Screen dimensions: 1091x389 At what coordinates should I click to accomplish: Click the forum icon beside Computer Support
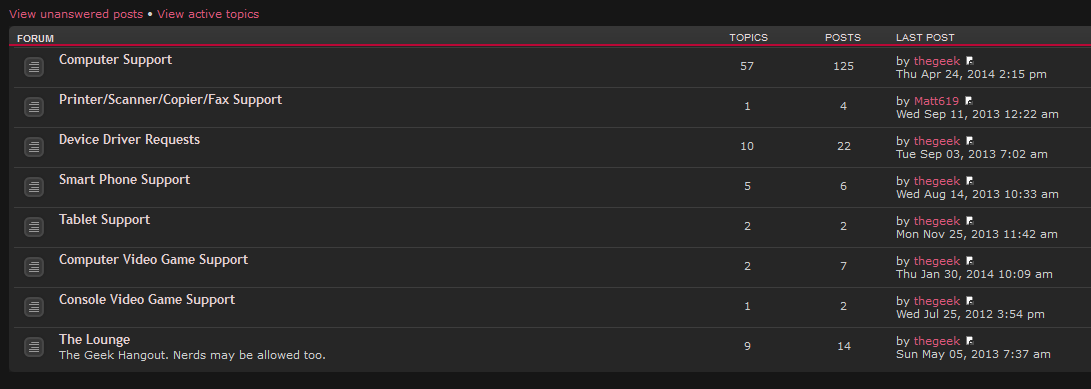click(x=34, y=67)
